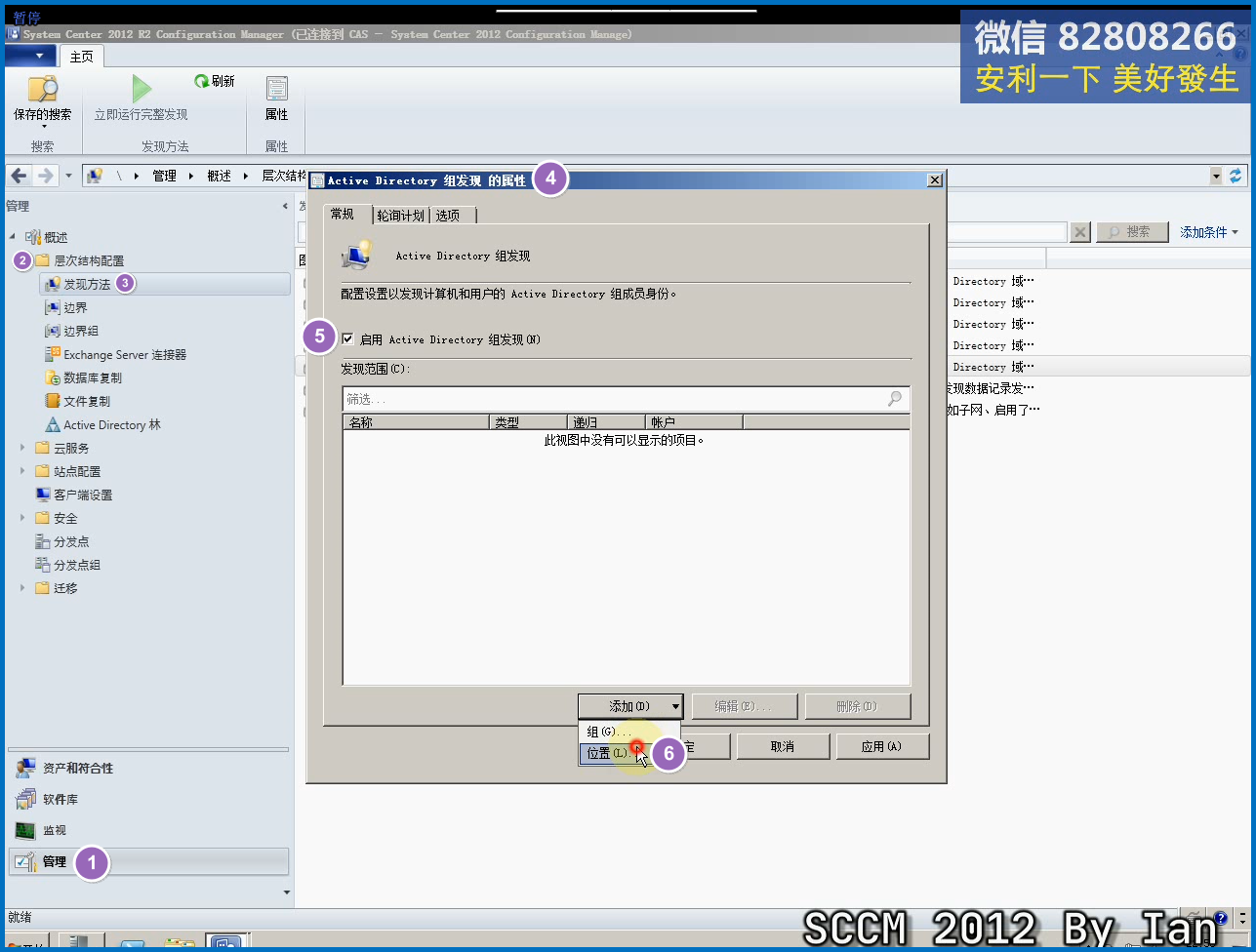The image size is (1256, 952).
Task: Select the Hierarchy Configuration (层次结构配置) folder
Action: (89, 260)
